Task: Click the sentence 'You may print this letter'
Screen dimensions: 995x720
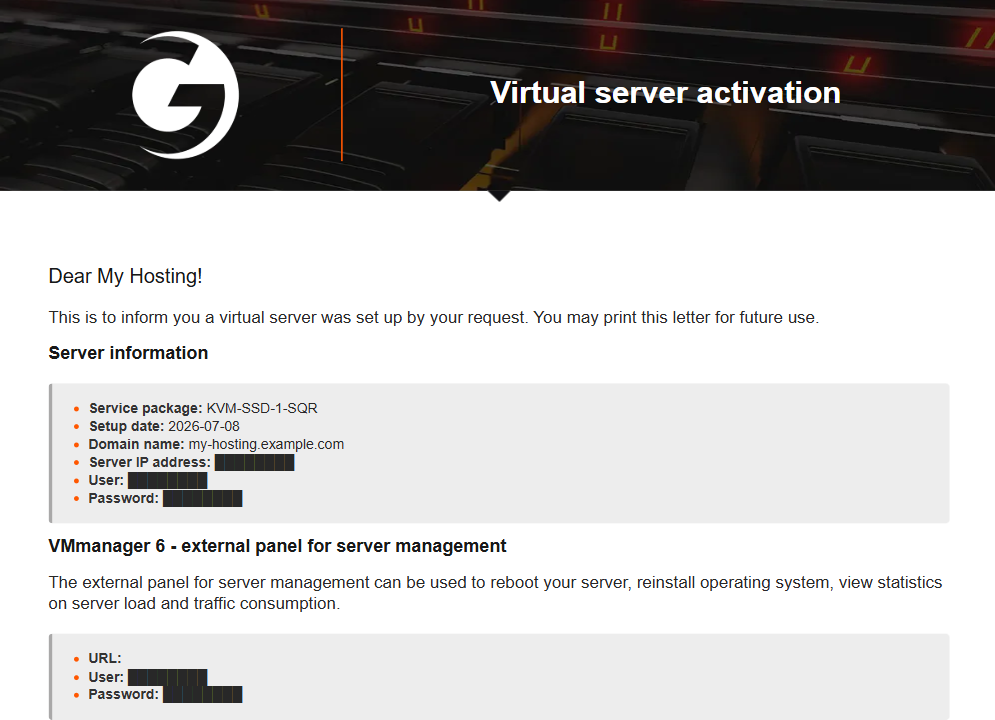Action: point(676,317)
